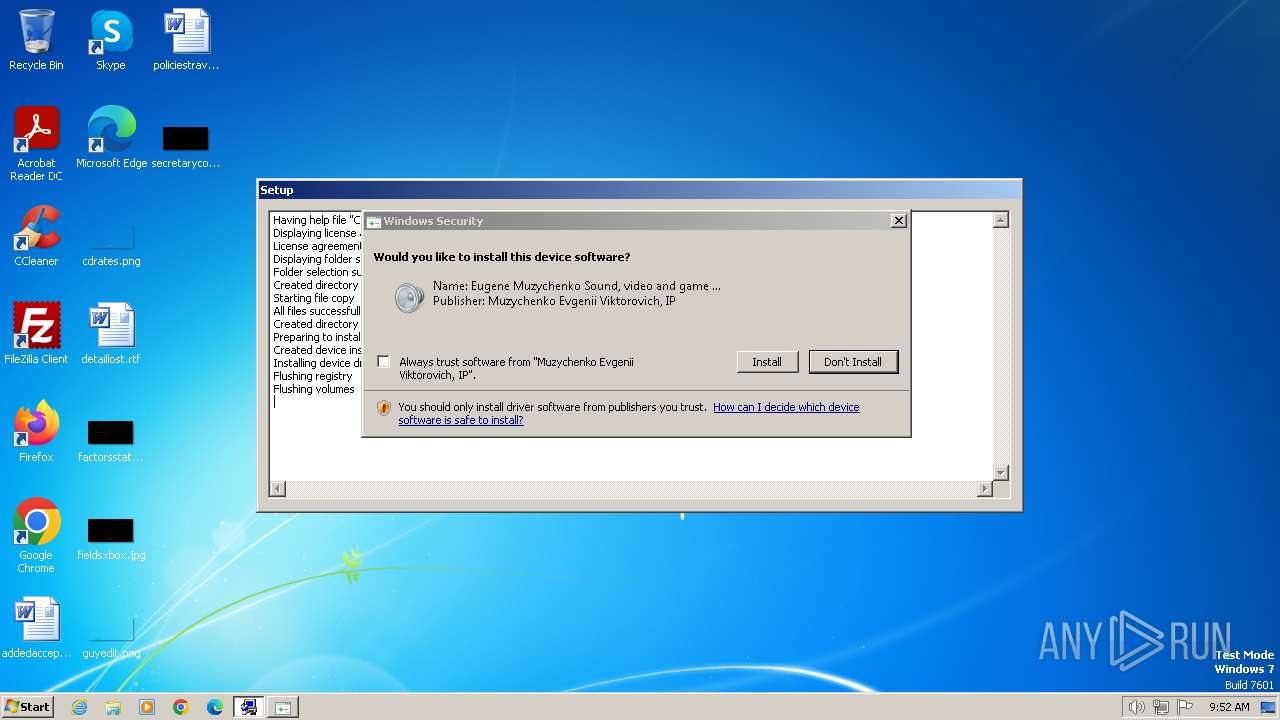Select the factorsstat file on desktop
1280x720 pixels.
[111, 439]
